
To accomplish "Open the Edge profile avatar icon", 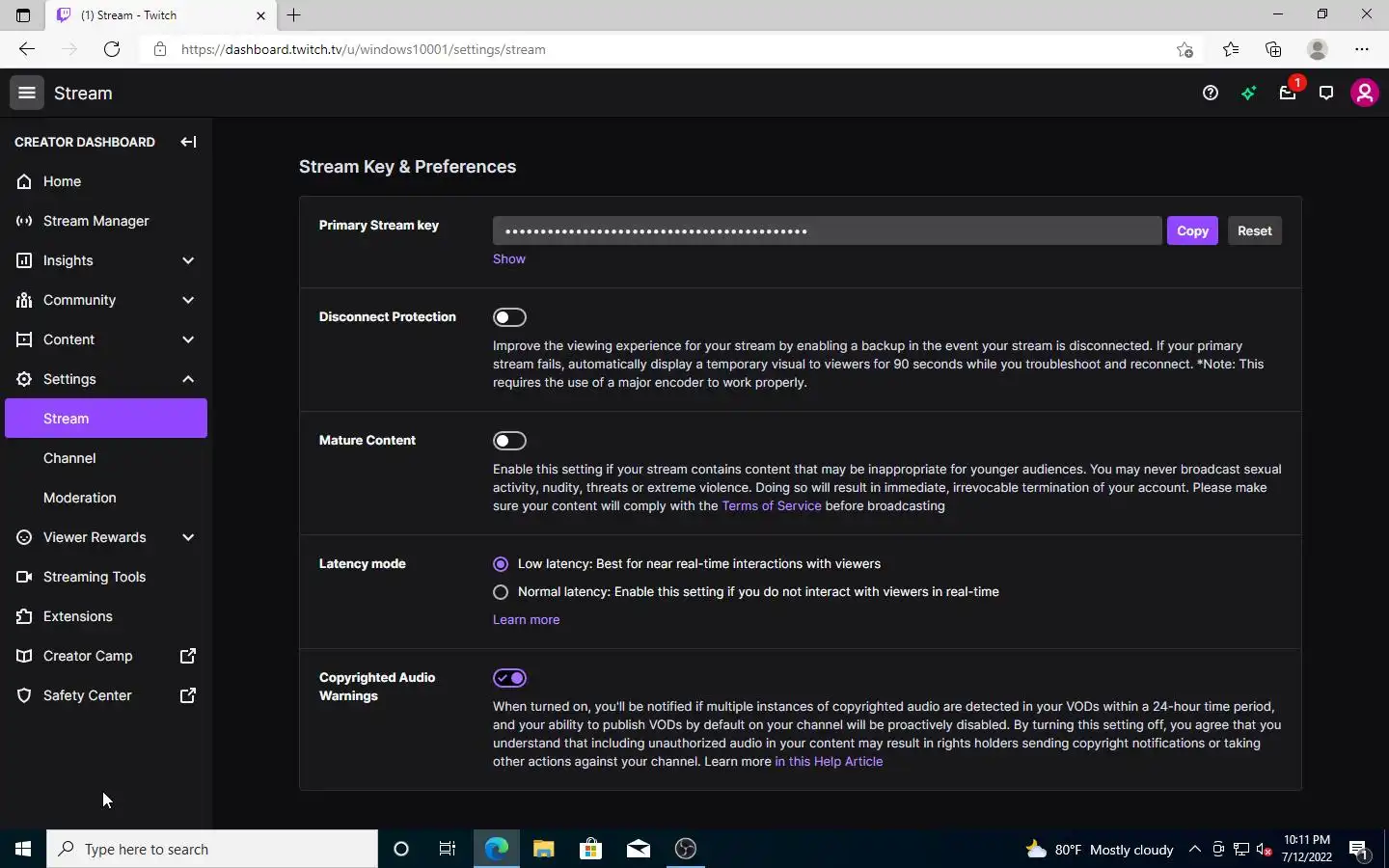I will click(1318, 49).
